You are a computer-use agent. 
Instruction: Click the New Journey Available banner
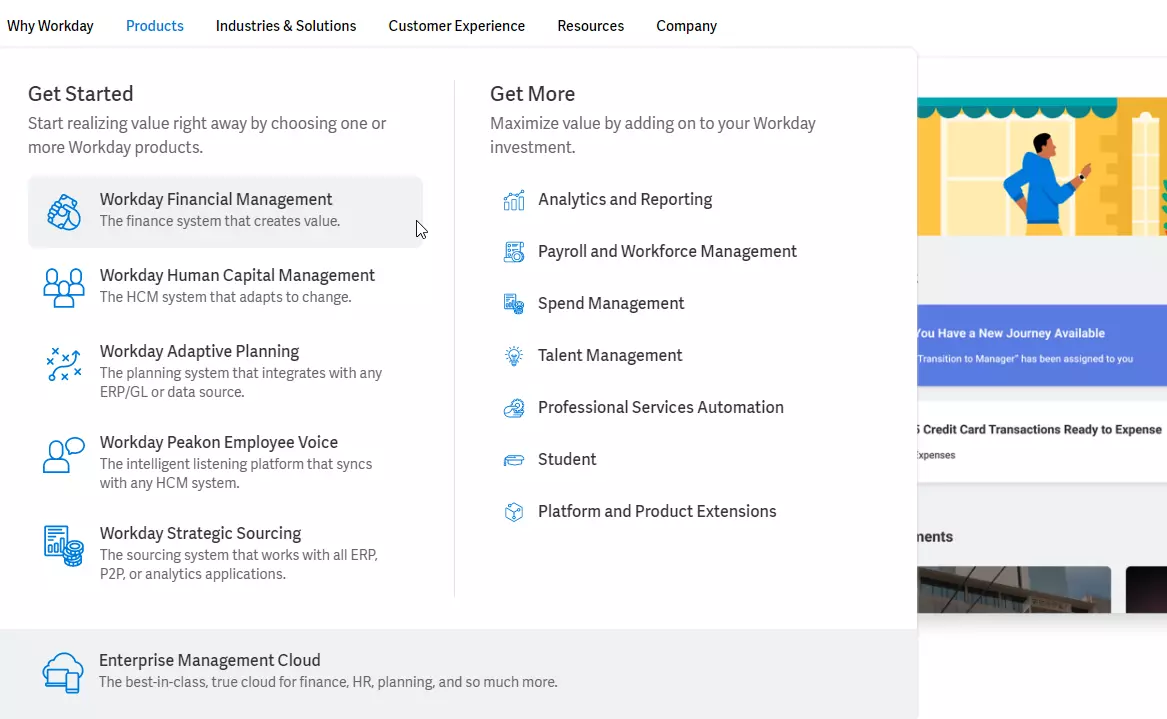[x=1042, y=345]
